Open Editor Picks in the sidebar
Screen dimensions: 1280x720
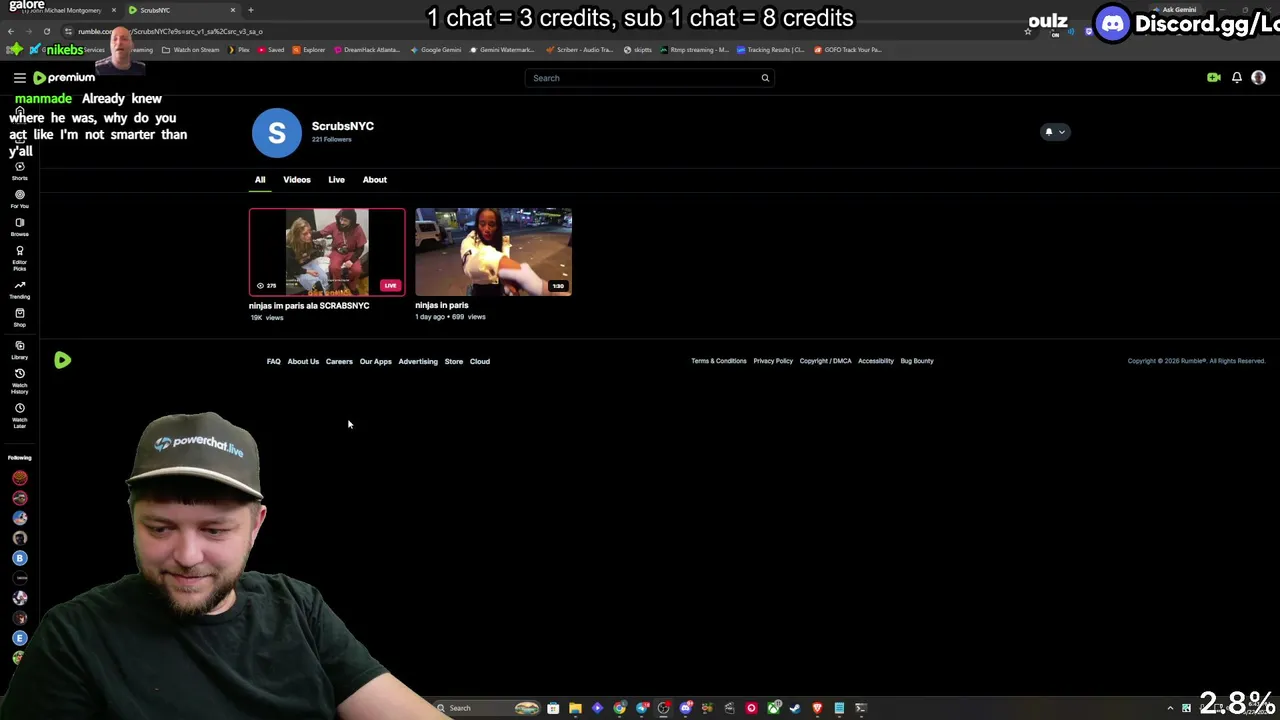(19, 258)
